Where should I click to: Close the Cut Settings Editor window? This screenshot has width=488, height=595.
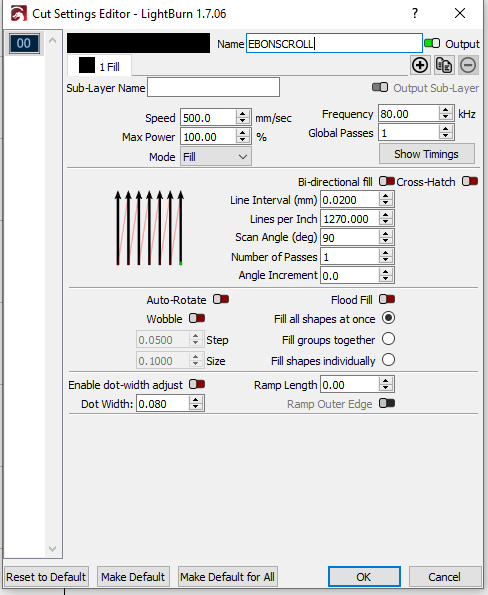(x=460, y=13)
